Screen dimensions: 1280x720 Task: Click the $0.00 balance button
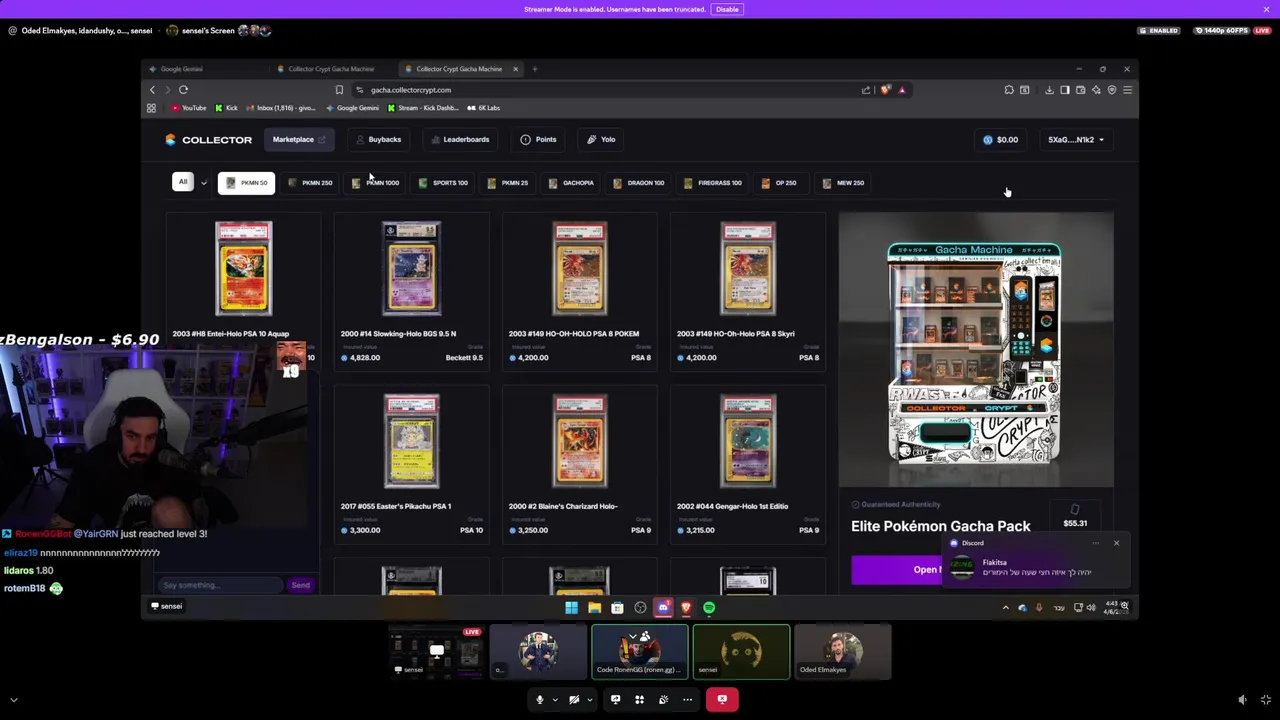[x=1000, y=140]
